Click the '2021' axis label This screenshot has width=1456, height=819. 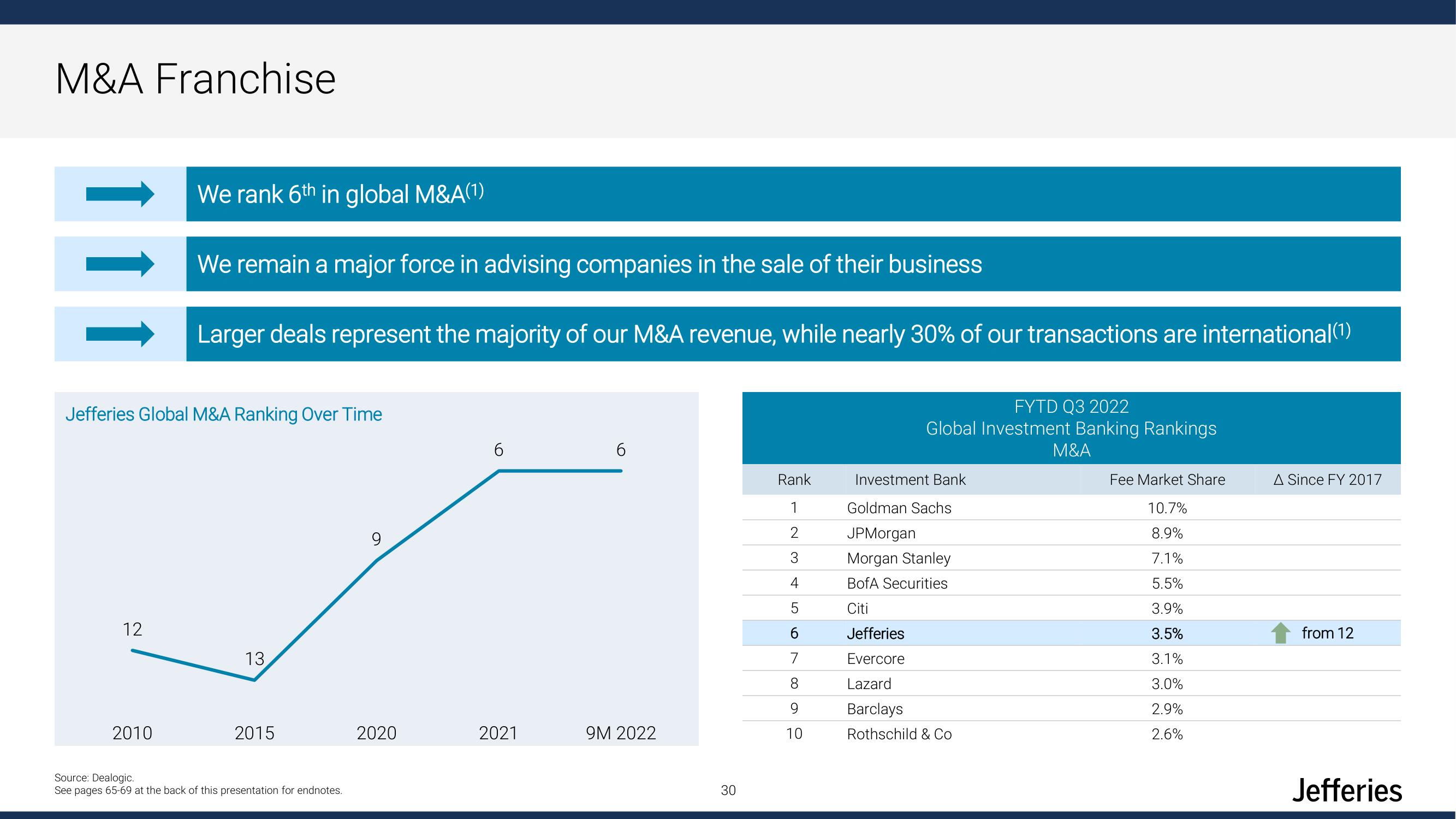pyautogui.click(x=498, y=733)
